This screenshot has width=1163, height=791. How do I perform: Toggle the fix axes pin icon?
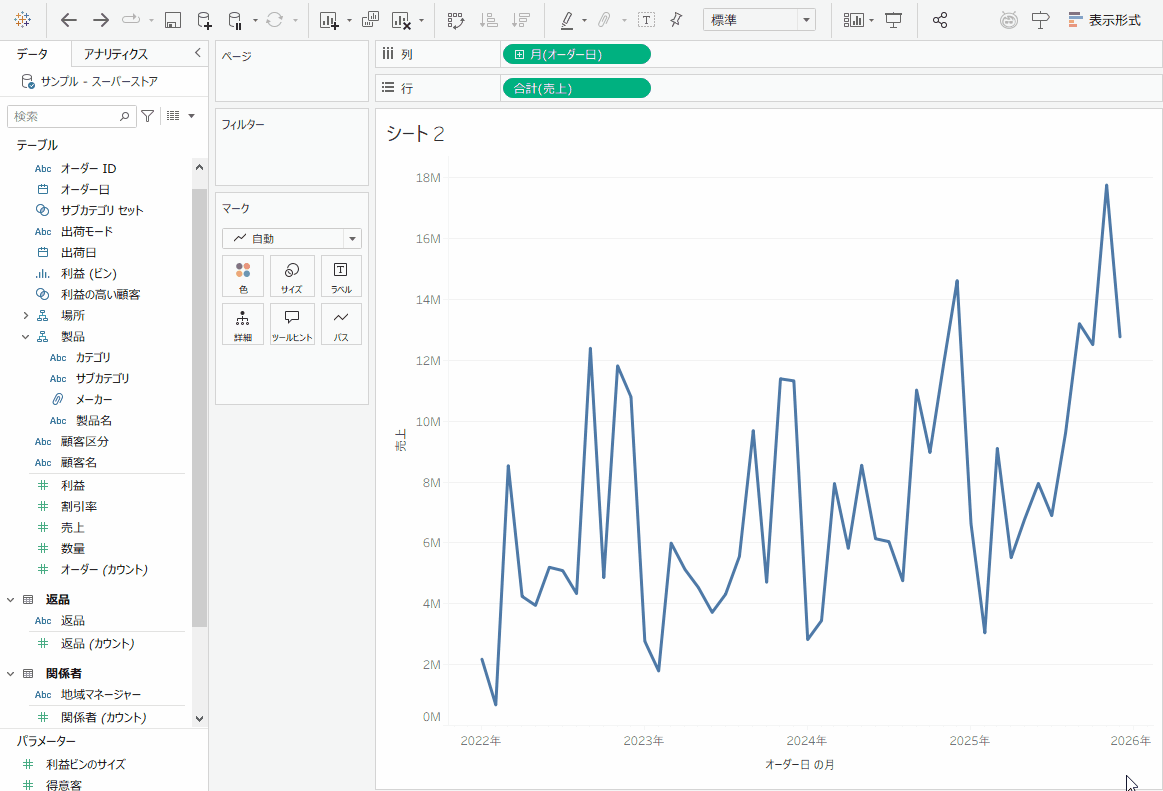click(676, 20)
